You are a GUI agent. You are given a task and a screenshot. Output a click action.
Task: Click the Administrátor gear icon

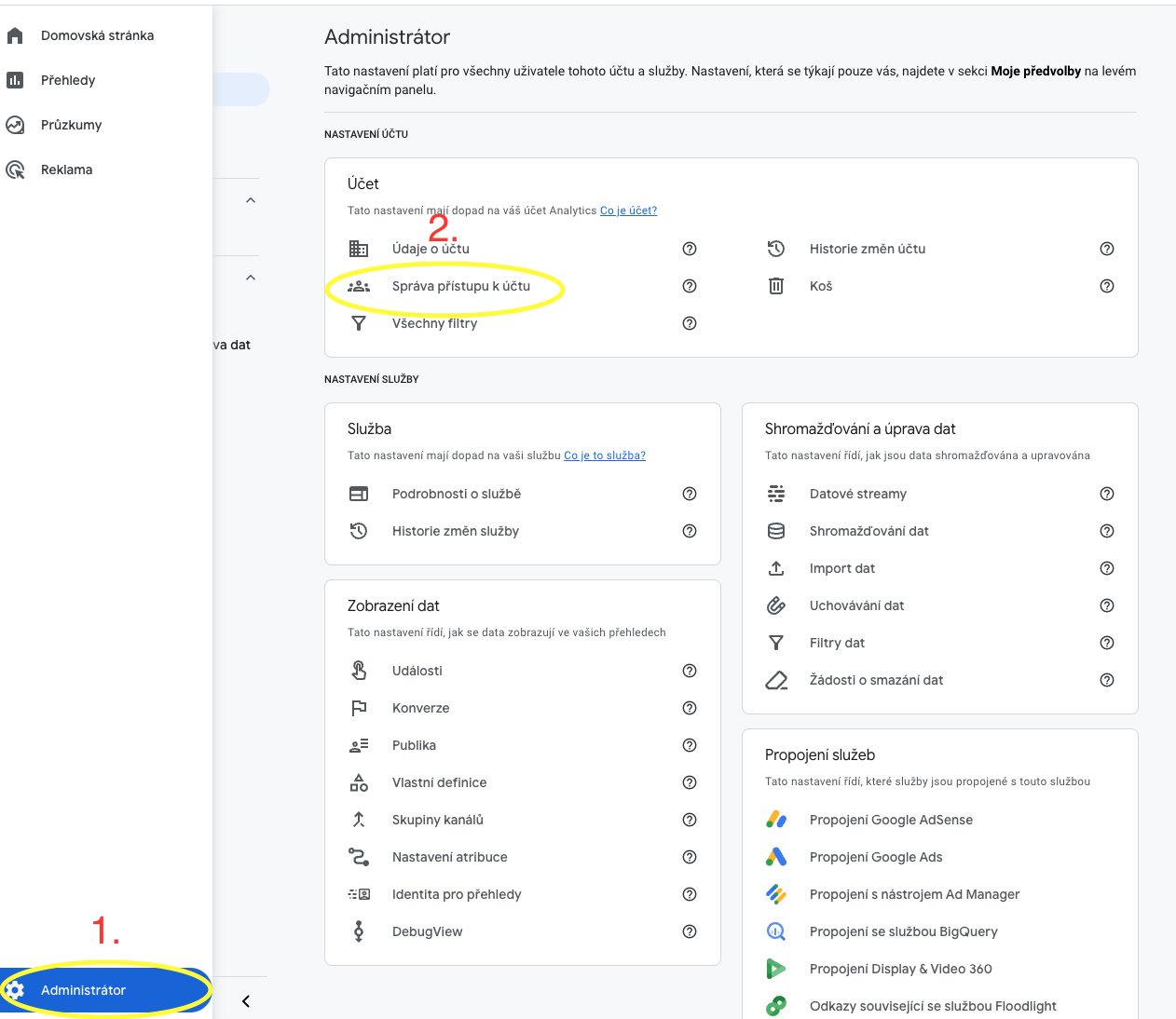pos(15,990)
